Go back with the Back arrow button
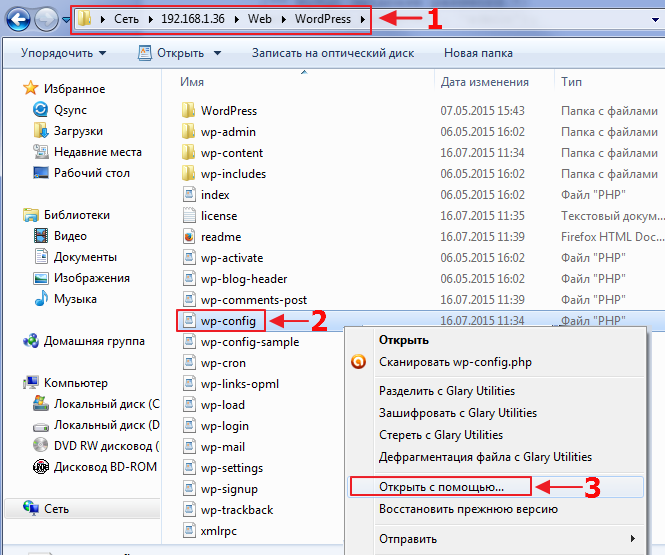Image resolution: width=665 pixels, height=555 pixels. pyautogui.click(x=18, y=20)
